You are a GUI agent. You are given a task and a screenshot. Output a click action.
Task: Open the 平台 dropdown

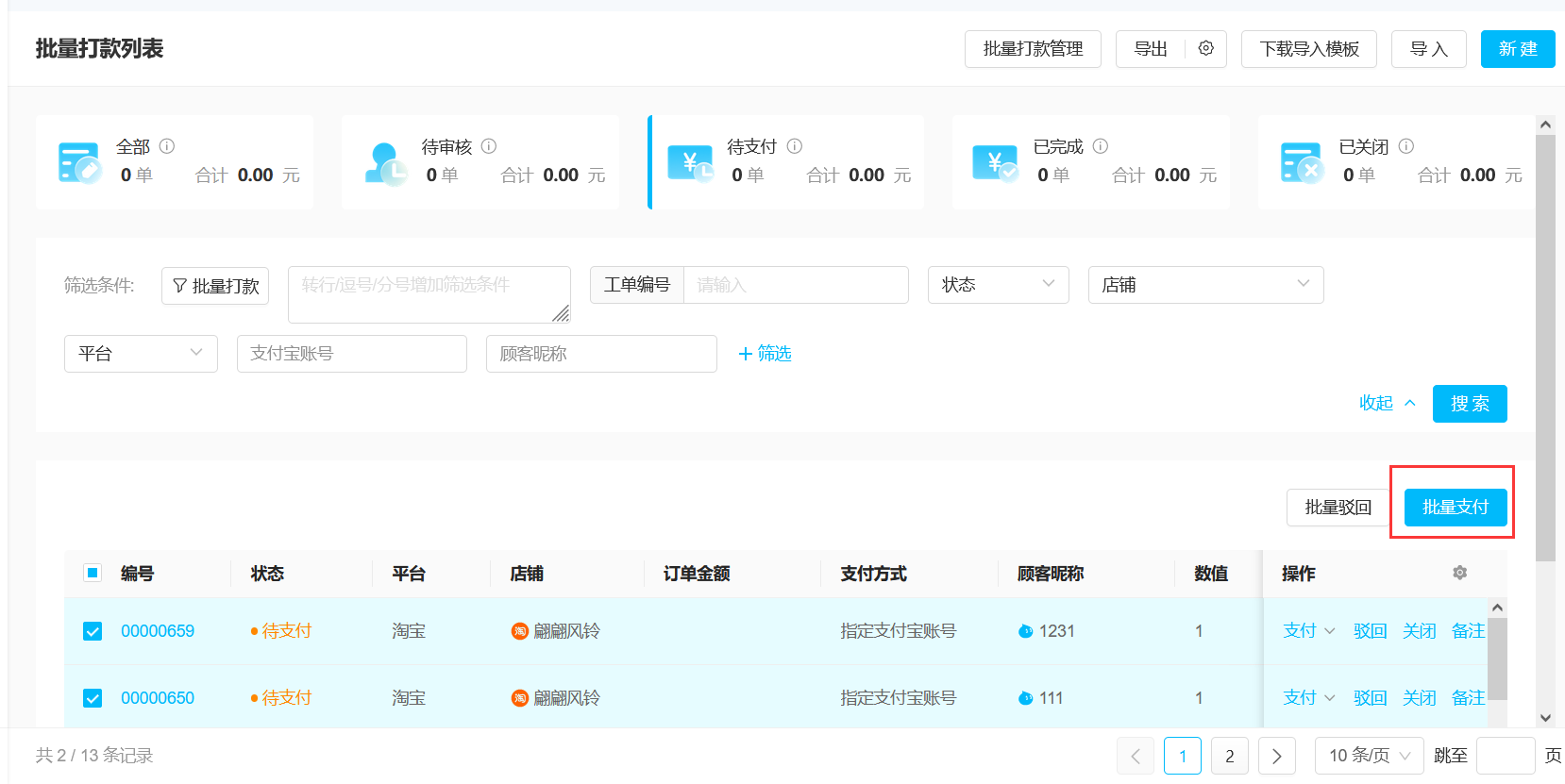[x=141, y=354]
